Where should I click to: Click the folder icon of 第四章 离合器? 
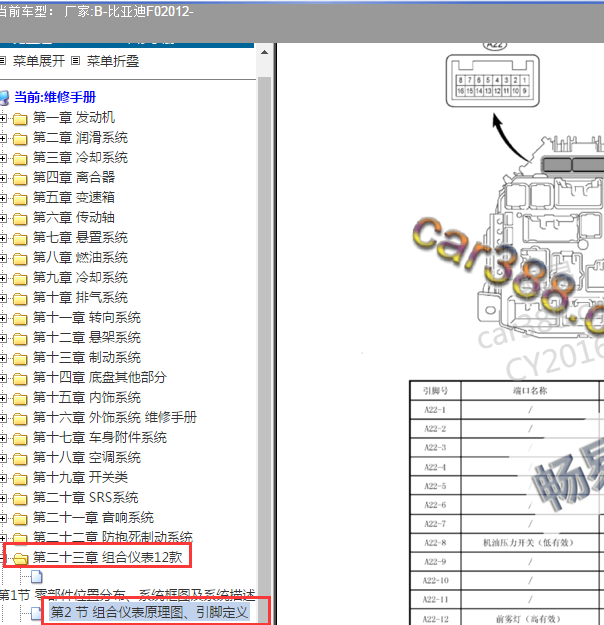pos(20,178)
